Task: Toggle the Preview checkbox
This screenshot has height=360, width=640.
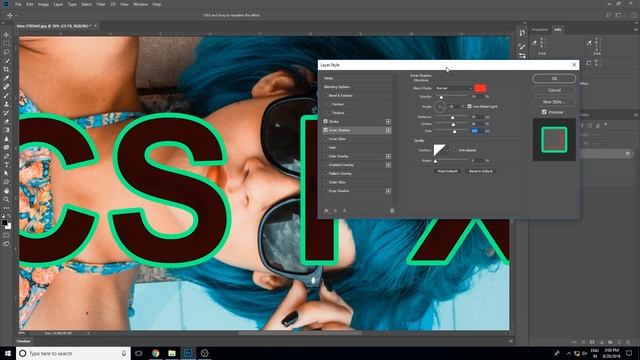Action: point(544,112)
